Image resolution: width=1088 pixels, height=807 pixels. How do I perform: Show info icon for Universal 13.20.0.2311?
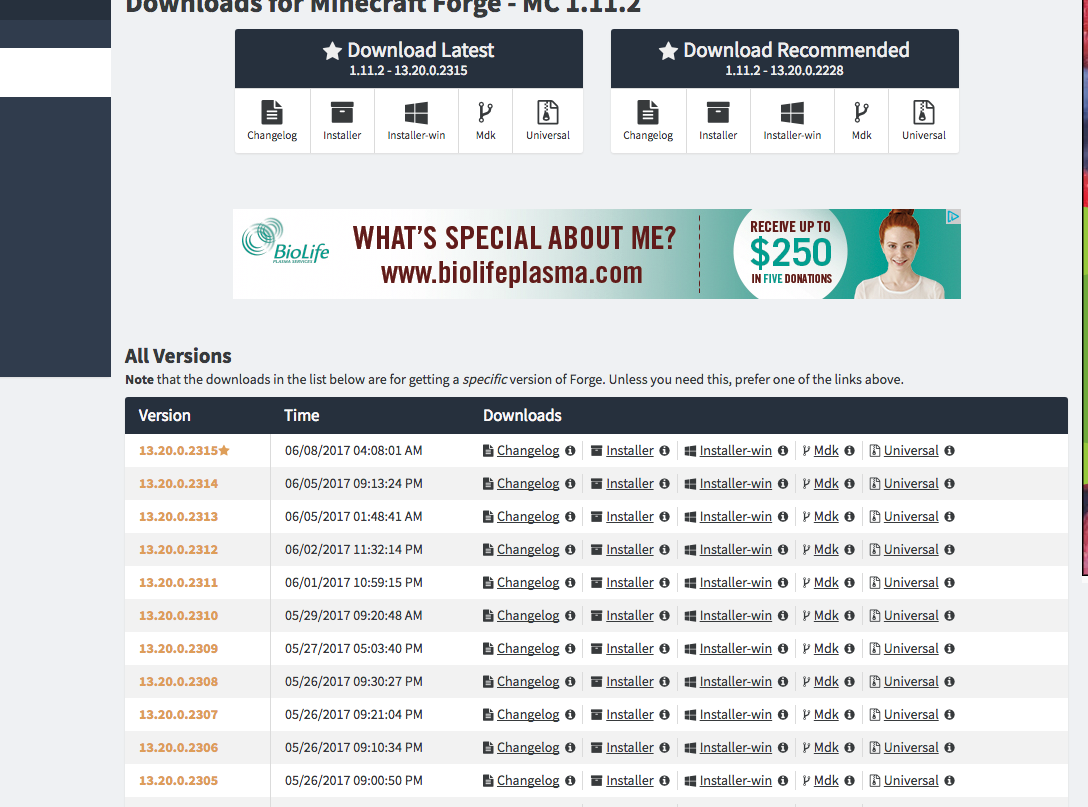949,582
